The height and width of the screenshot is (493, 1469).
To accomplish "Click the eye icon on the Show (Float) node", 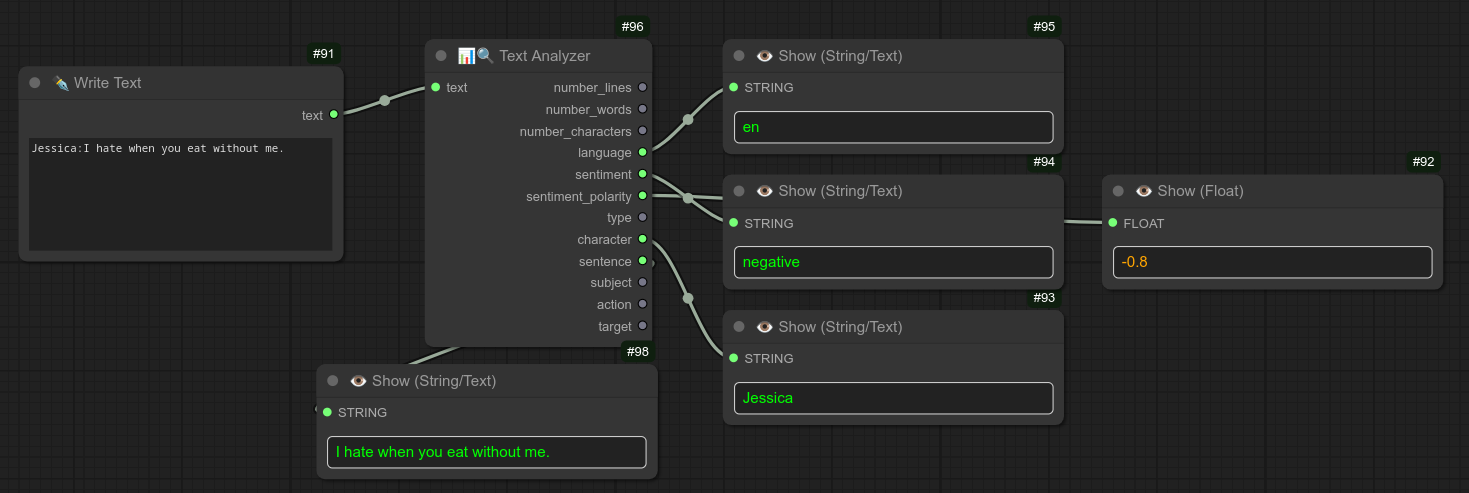I will (1144, 191).
